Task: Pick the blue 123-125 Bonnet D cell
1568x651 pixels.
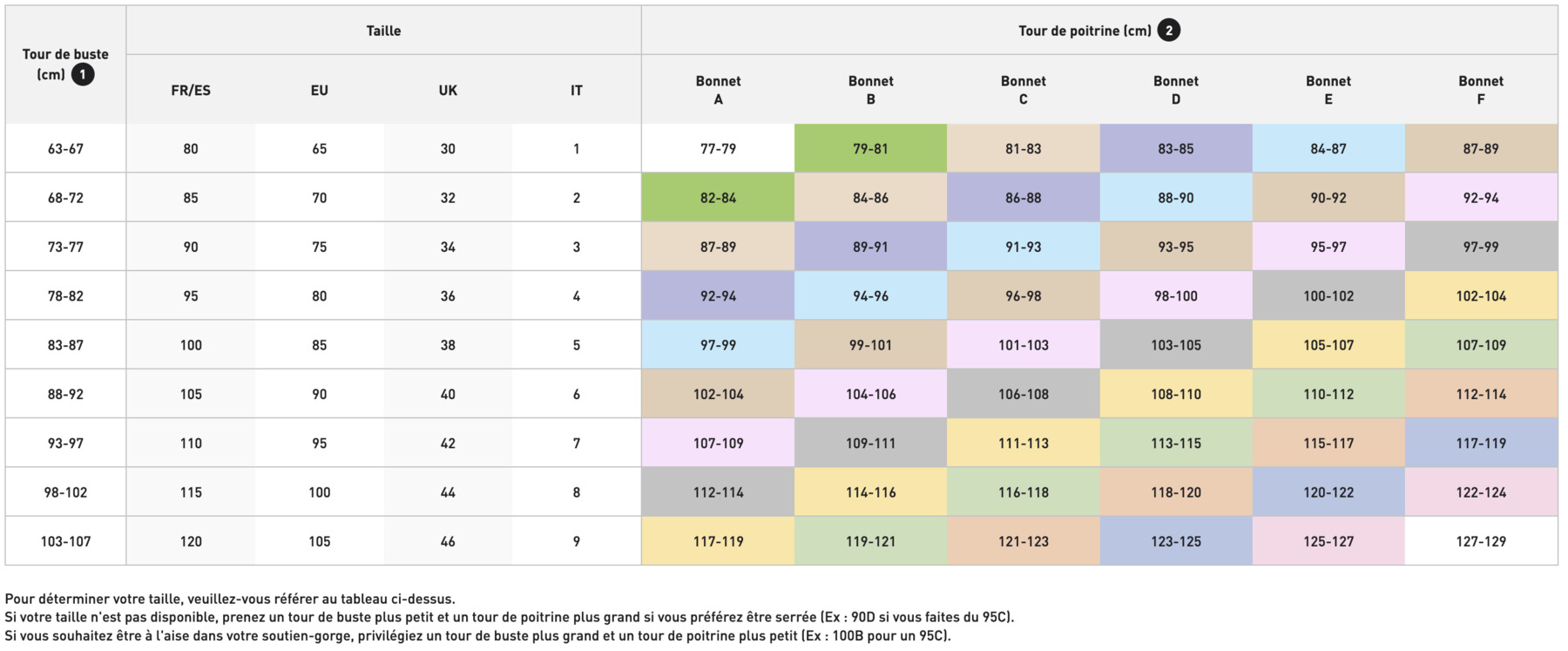Action: (1175, 541)
